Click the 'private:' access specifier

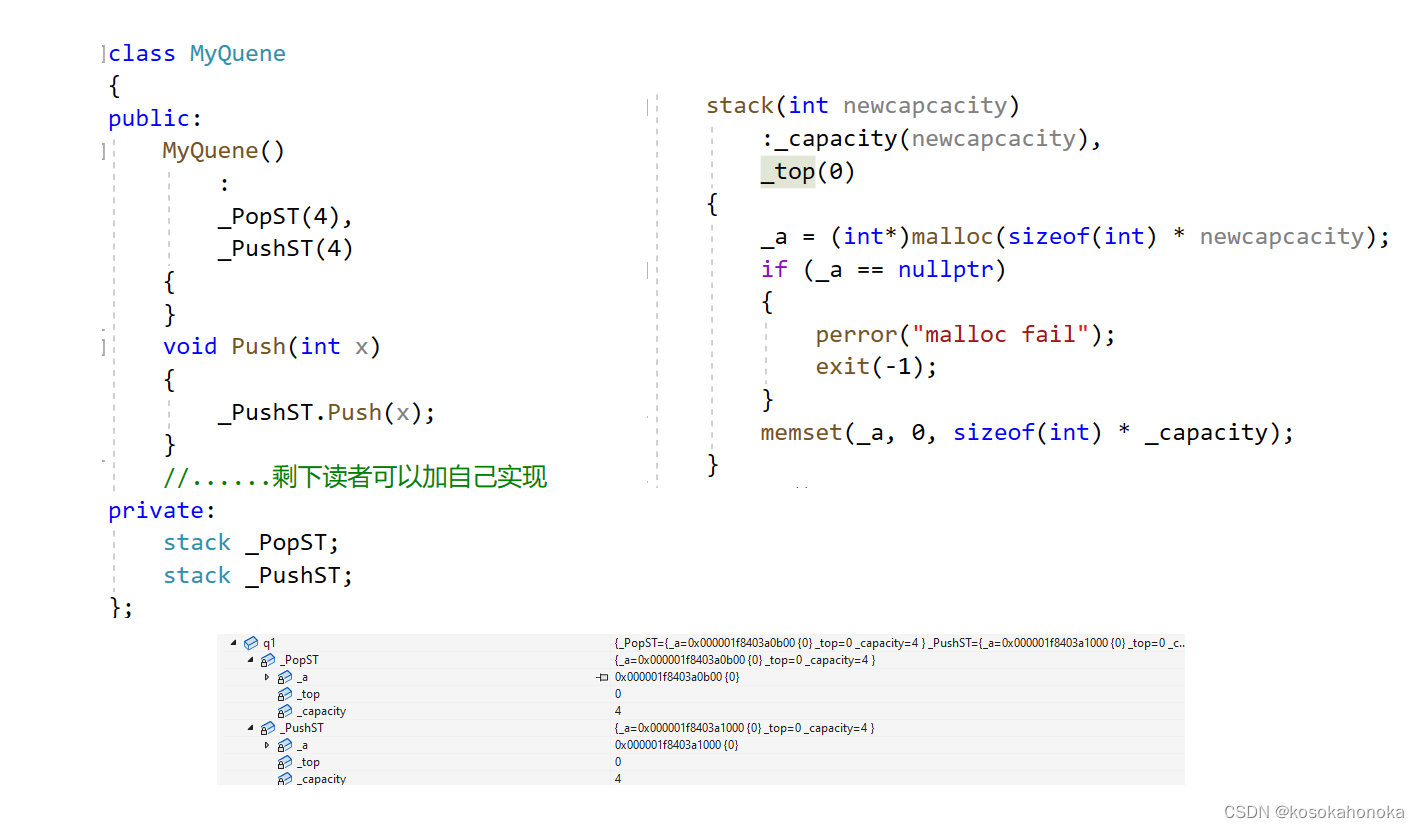162,511
